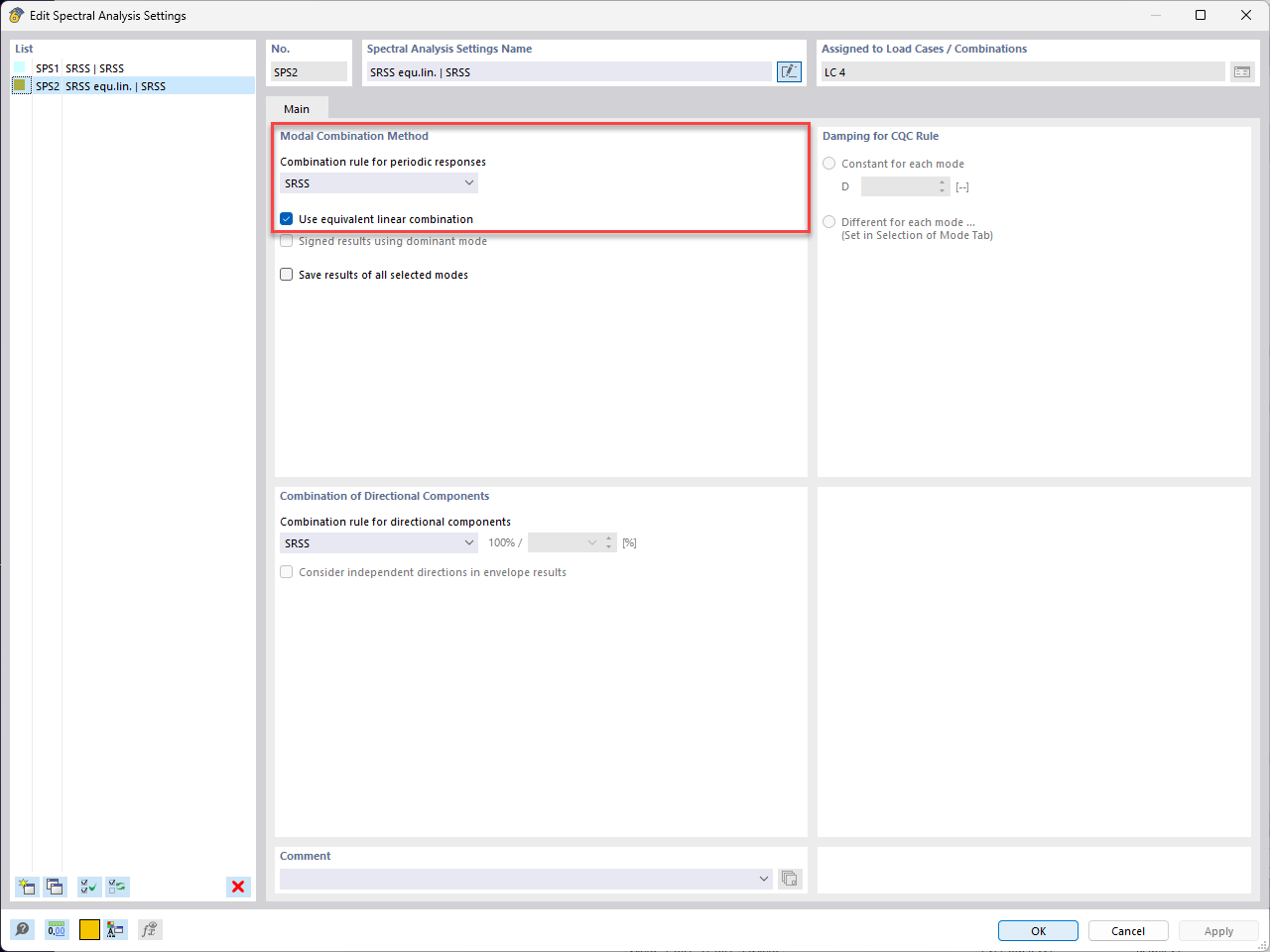Image resolution: width=1270 pixels, height=952 pixels.
Task: Click the Apply button
Action: pyautogui.click(x=1218, y=931)
